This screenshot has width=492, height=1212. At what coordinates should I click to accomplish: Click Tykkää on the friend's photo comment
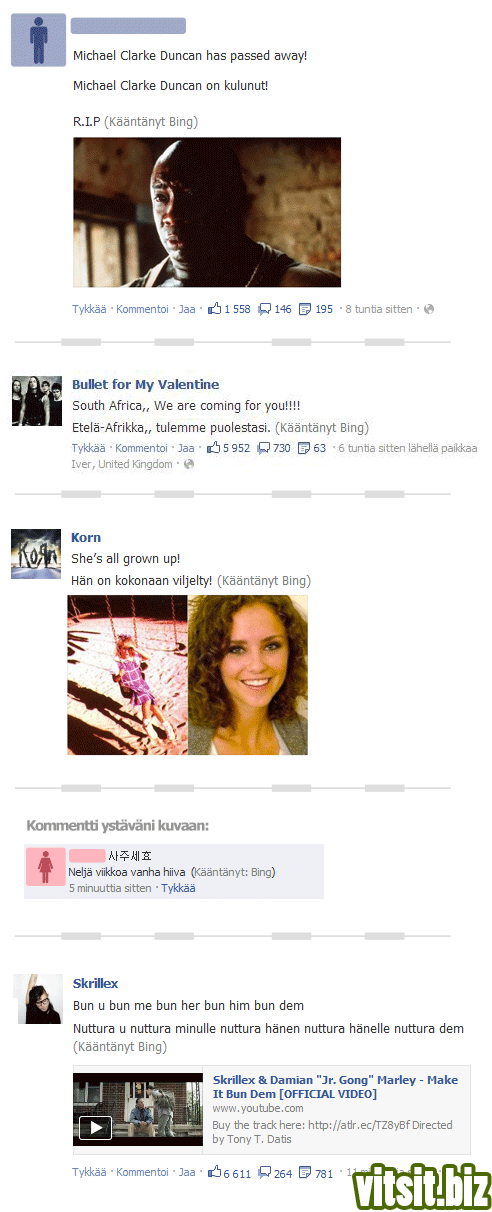tap(178, 887)
